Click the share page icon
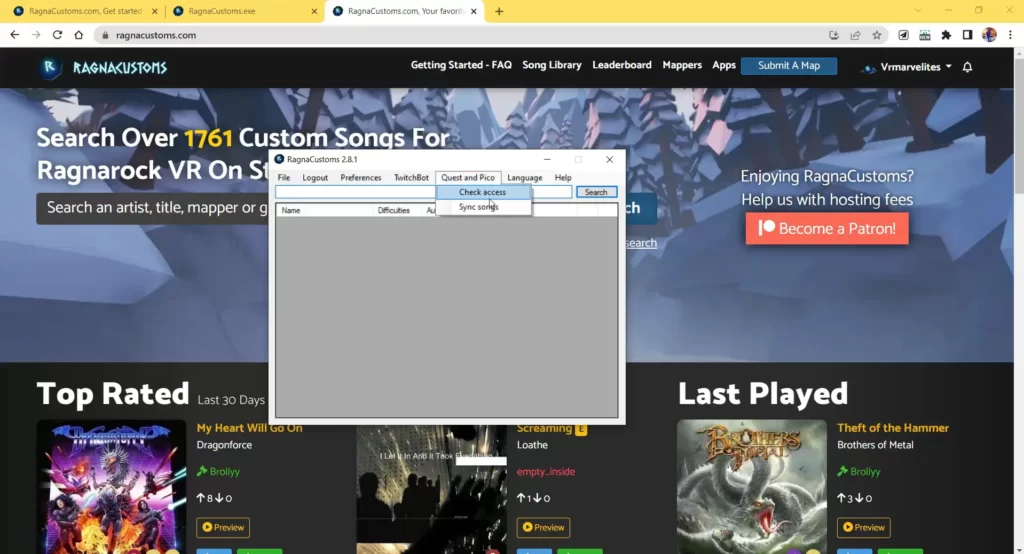Screen dimensions: 1024x554 (x=856, y=35)
